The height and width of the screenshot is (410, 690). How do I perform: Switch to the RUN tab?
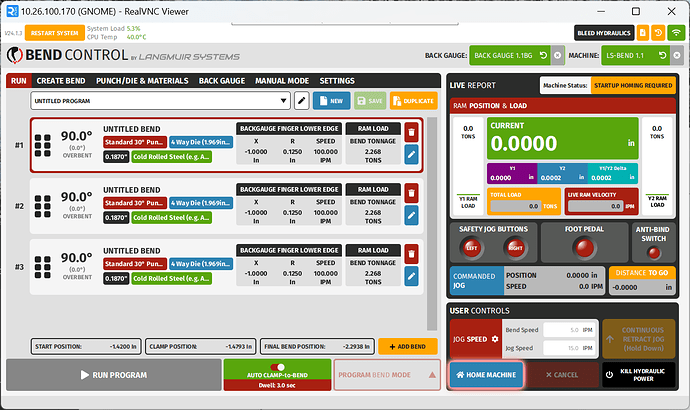[18, 81]
